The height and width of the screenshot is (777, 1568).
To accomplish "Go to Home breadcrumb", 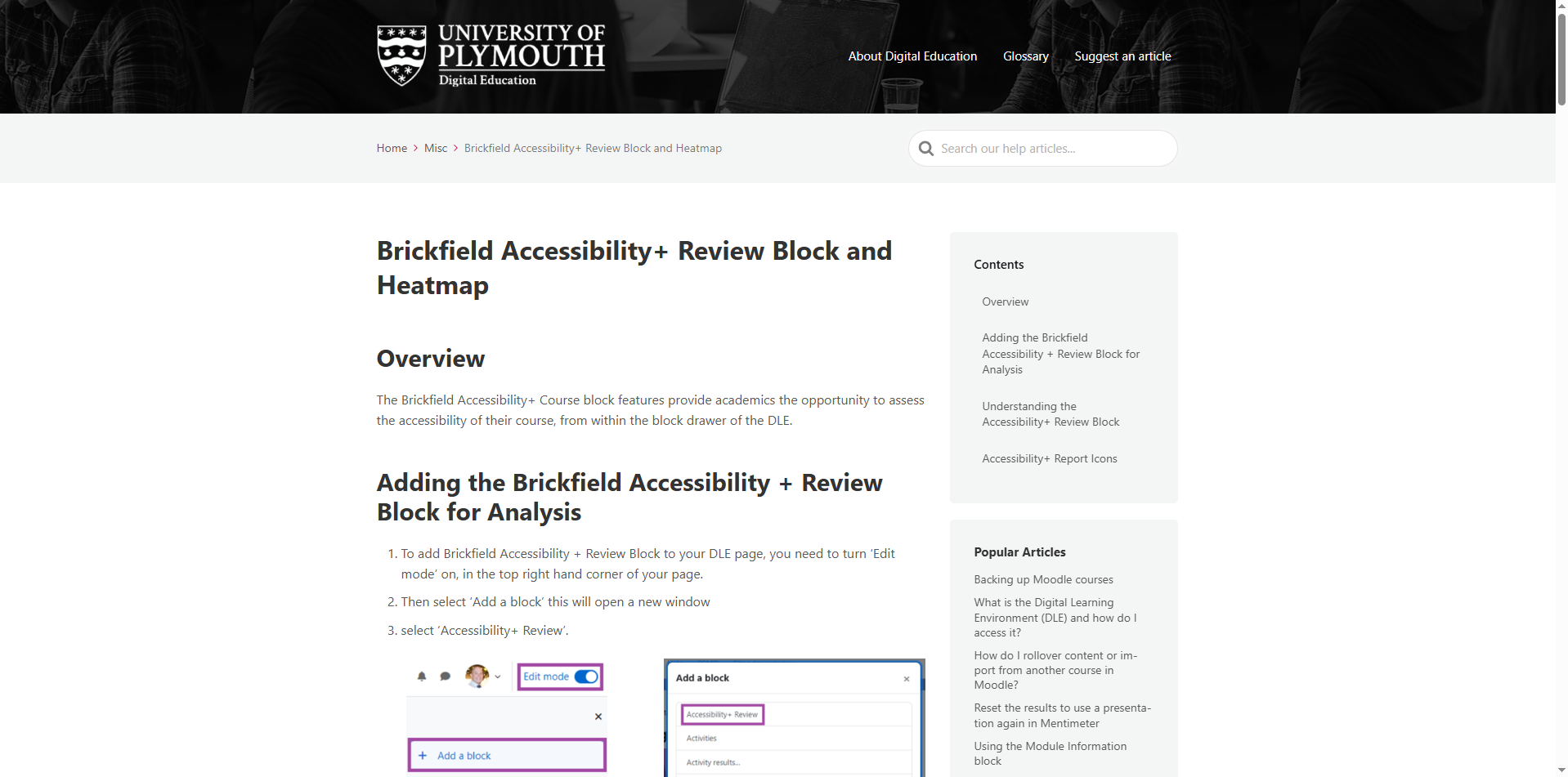I will (392, 148).
